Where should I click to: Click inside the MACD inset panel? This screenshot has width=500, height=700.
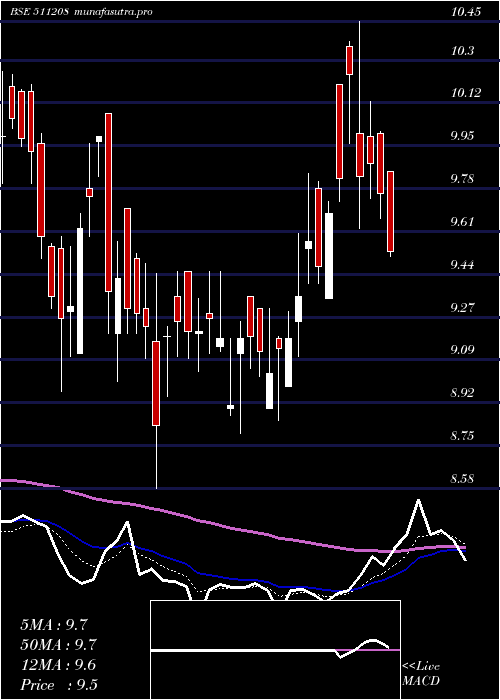pos(275,650)
